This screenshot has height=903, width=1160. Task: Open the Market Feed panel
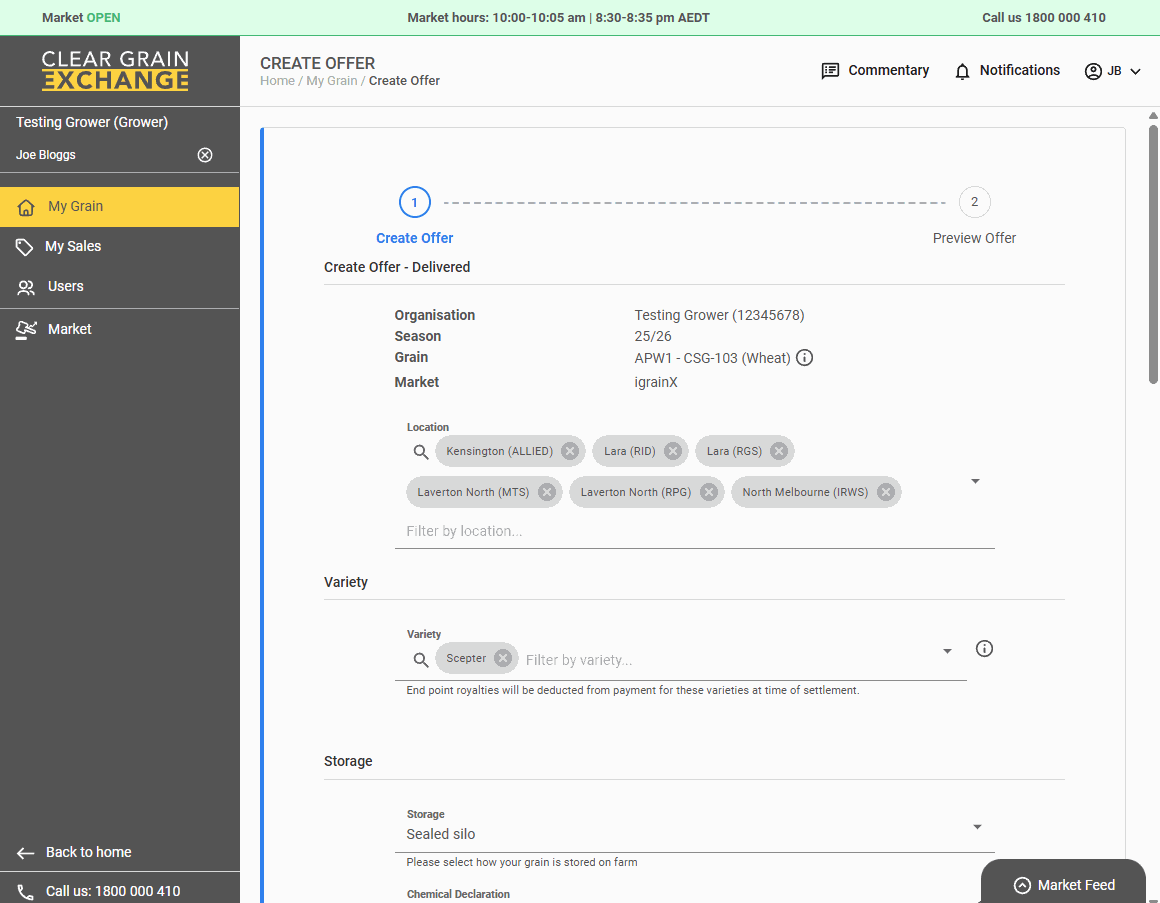1063,882
